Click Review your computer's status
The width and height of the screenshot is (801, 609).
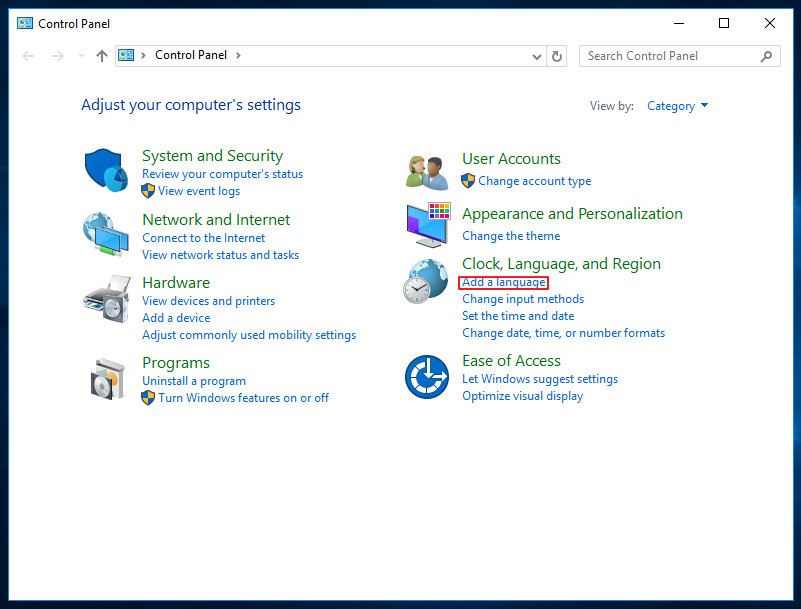tap(222, 174)
